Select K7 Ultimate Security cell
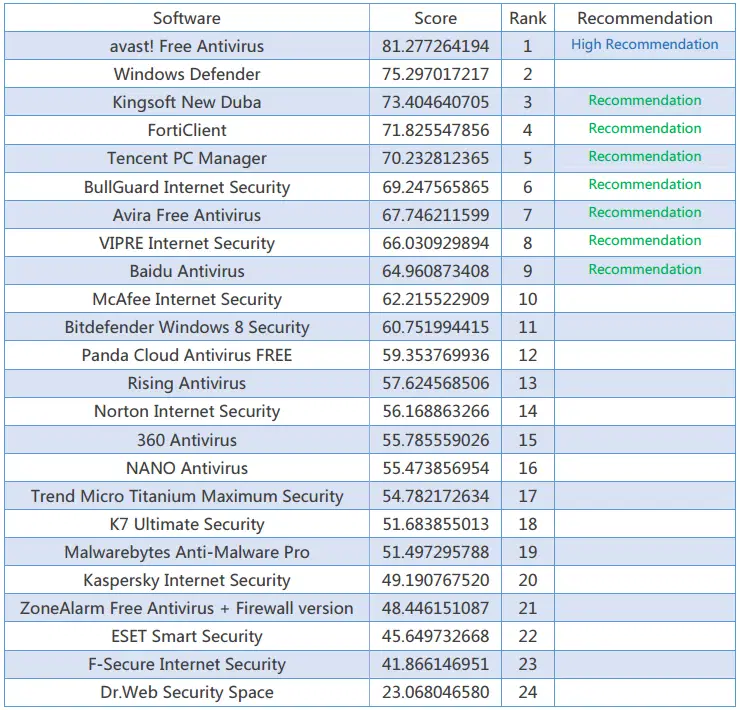The width and height of the screenshot is (740, 710). tap(187, 524)
